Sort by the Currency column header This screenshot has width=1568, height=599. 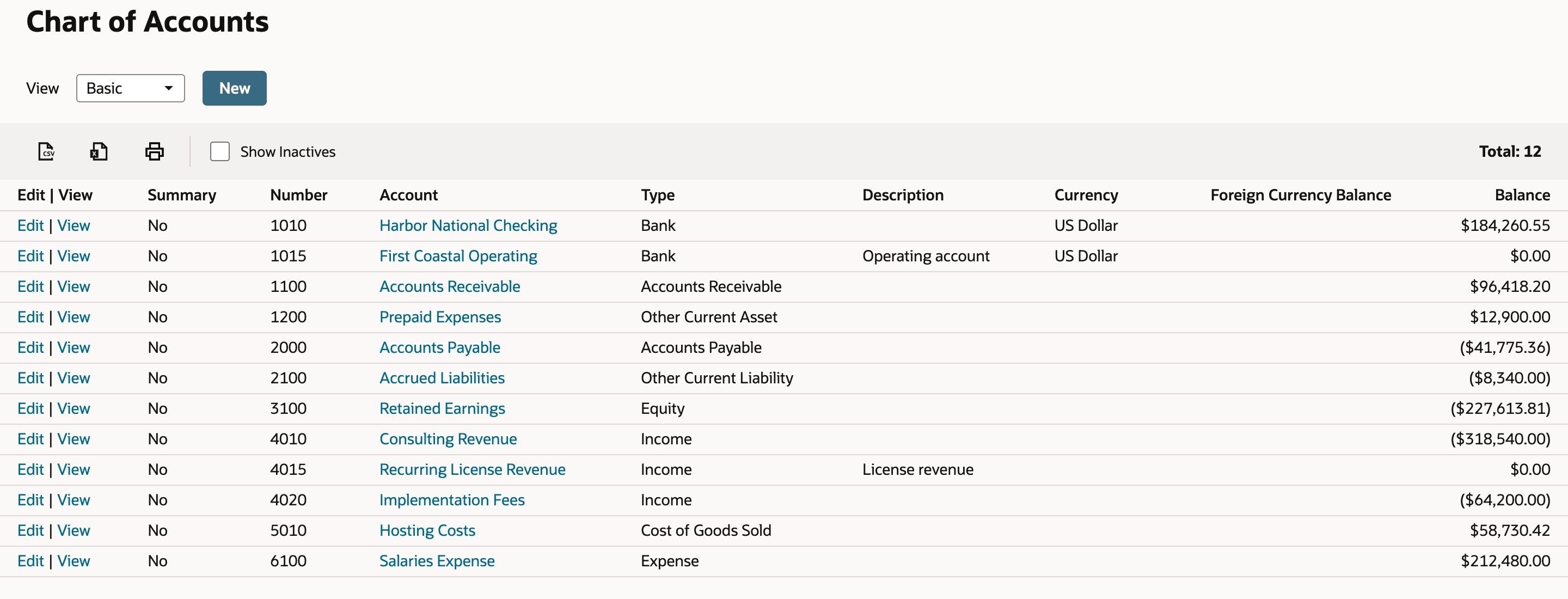(x=1086, y=195)
